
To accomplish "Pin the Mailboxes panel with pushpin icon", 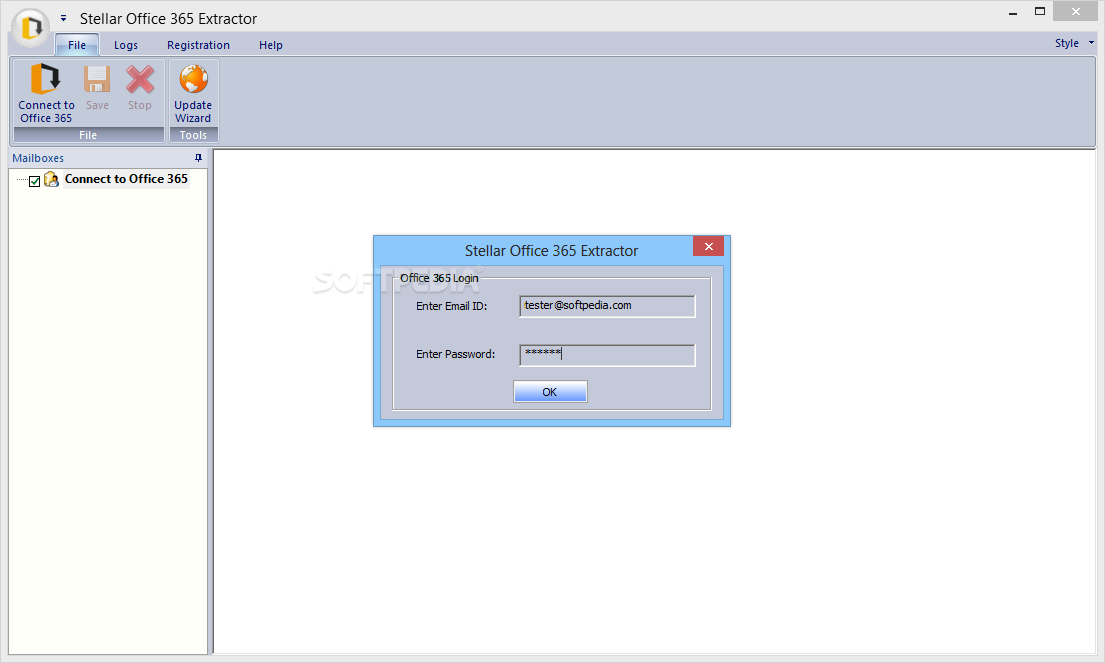I will (x=198, y=158).
